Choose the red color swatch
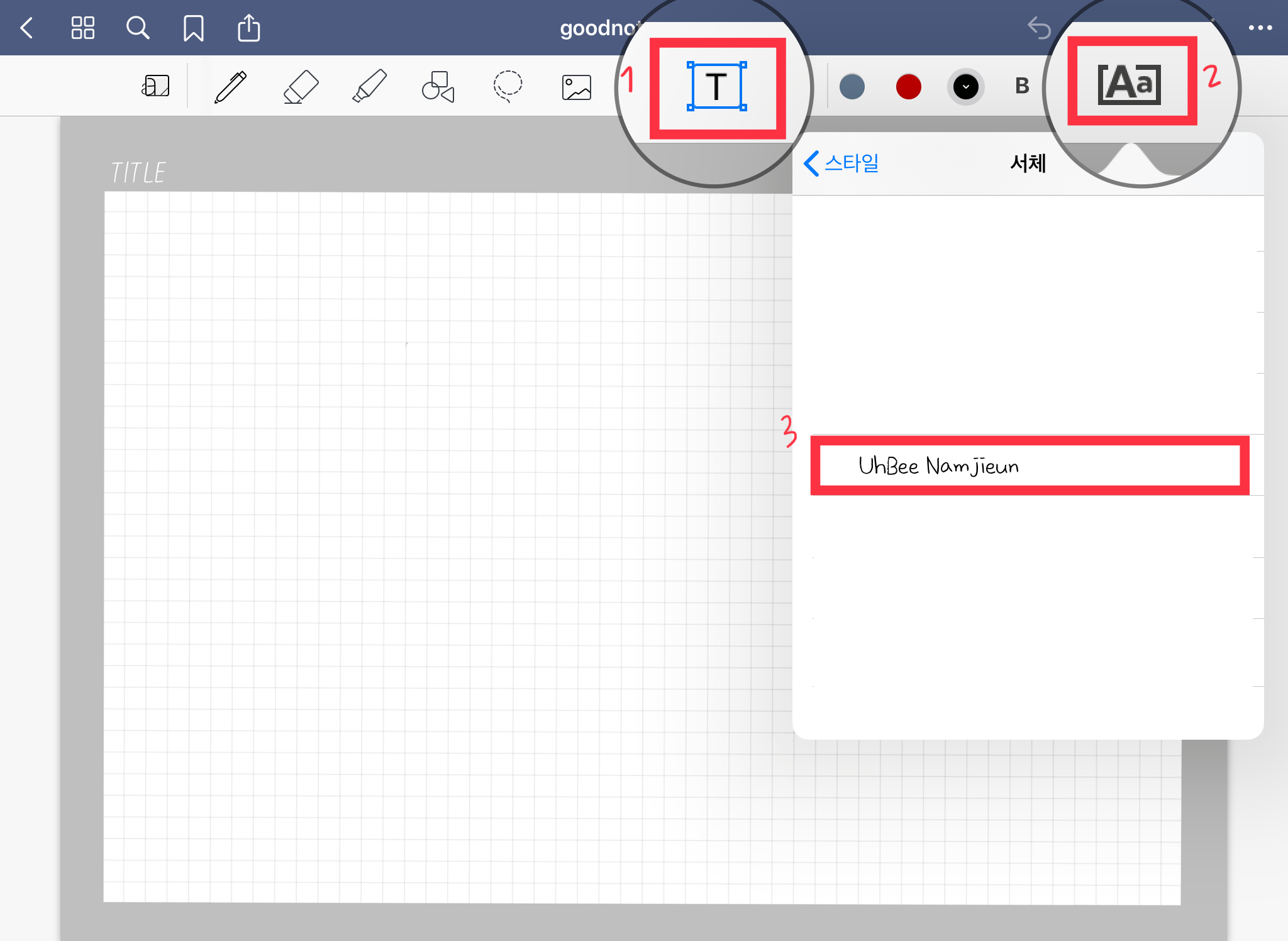This screenshot has width=1288, height=941. 908,87
